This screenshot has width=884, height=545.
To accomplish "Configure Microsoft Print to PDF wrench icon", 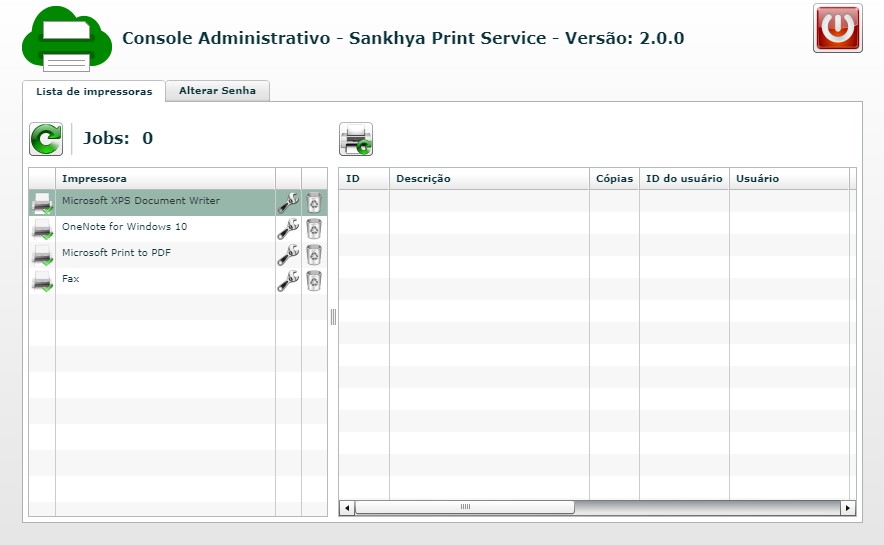I will (x=288, y=254).
